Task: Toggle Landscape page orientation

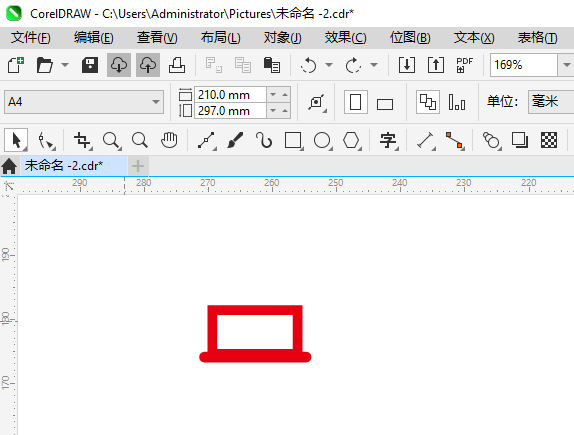Action: coord(385,104)
